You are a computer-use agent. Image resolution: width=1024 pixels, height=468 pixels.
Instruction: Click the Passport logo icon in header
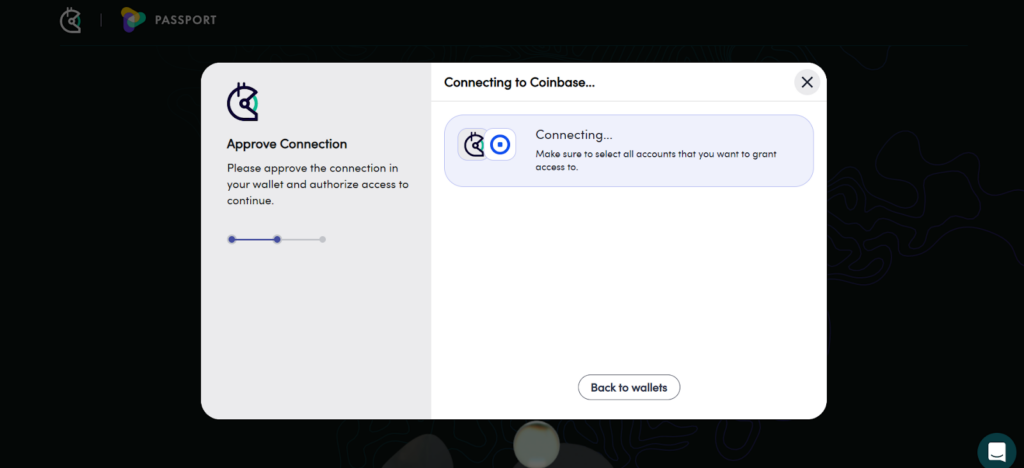point(133,20)
